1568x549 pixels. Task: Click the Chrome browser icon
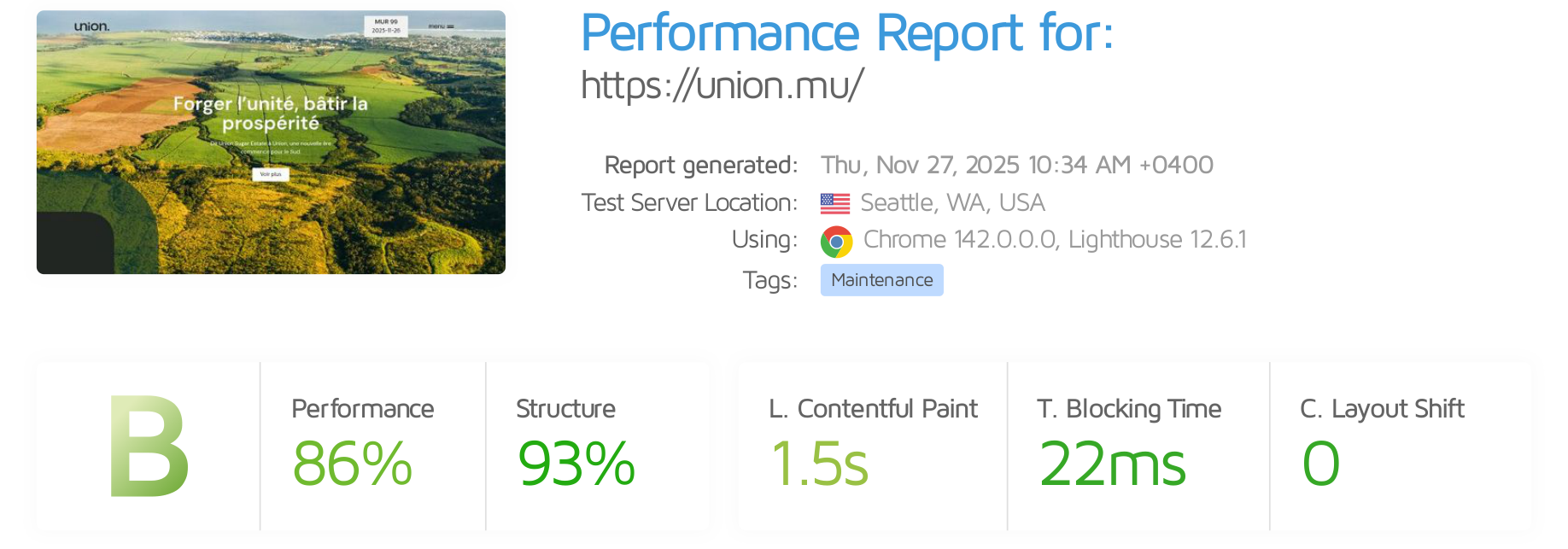[836, 242]
